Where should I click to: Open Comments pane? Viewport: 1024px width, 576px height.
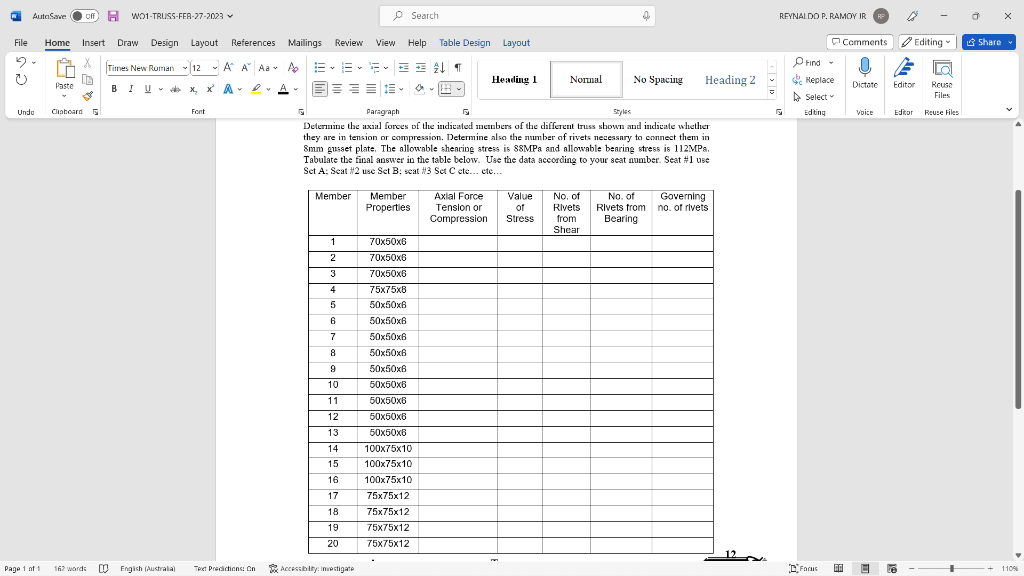[x=859, y=42]
